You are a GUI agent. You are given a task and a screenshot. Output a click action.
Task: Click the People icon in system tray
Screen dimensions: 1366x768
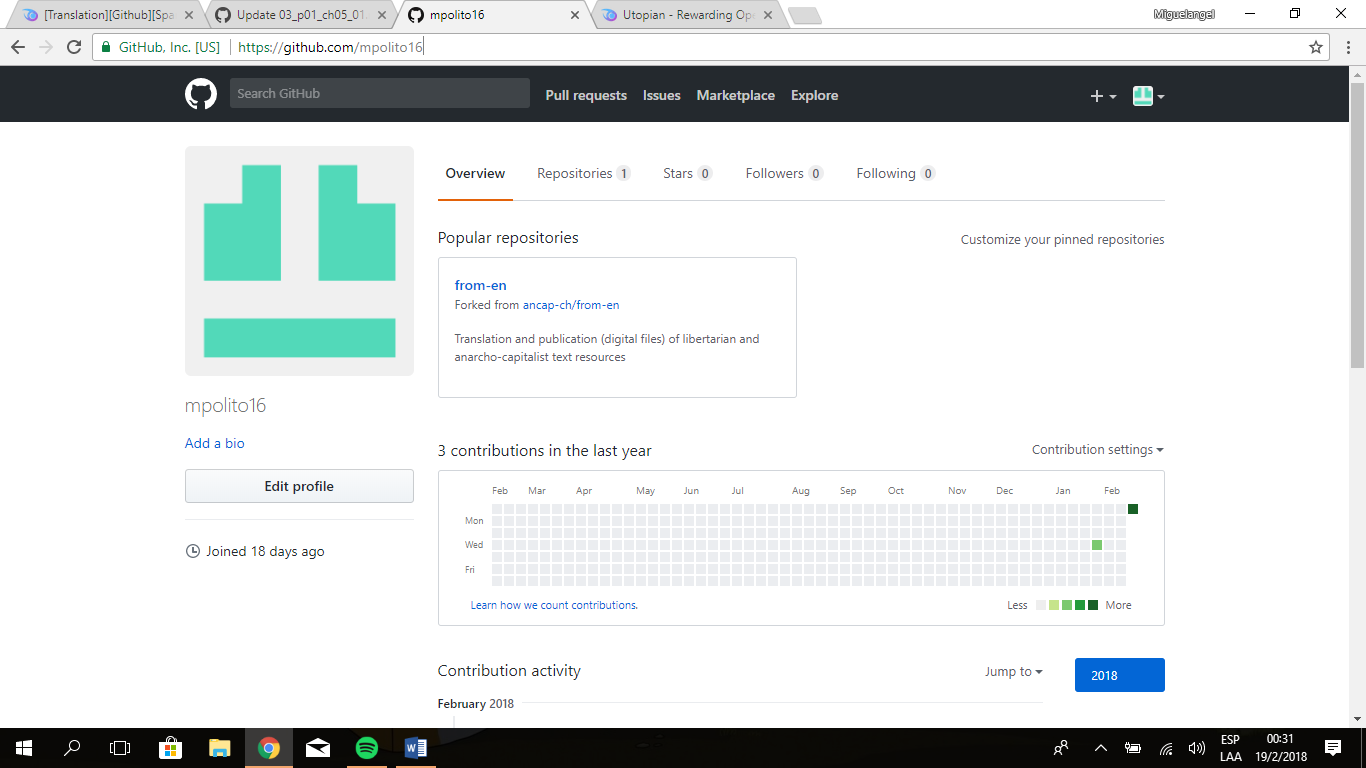point(1061,748)
